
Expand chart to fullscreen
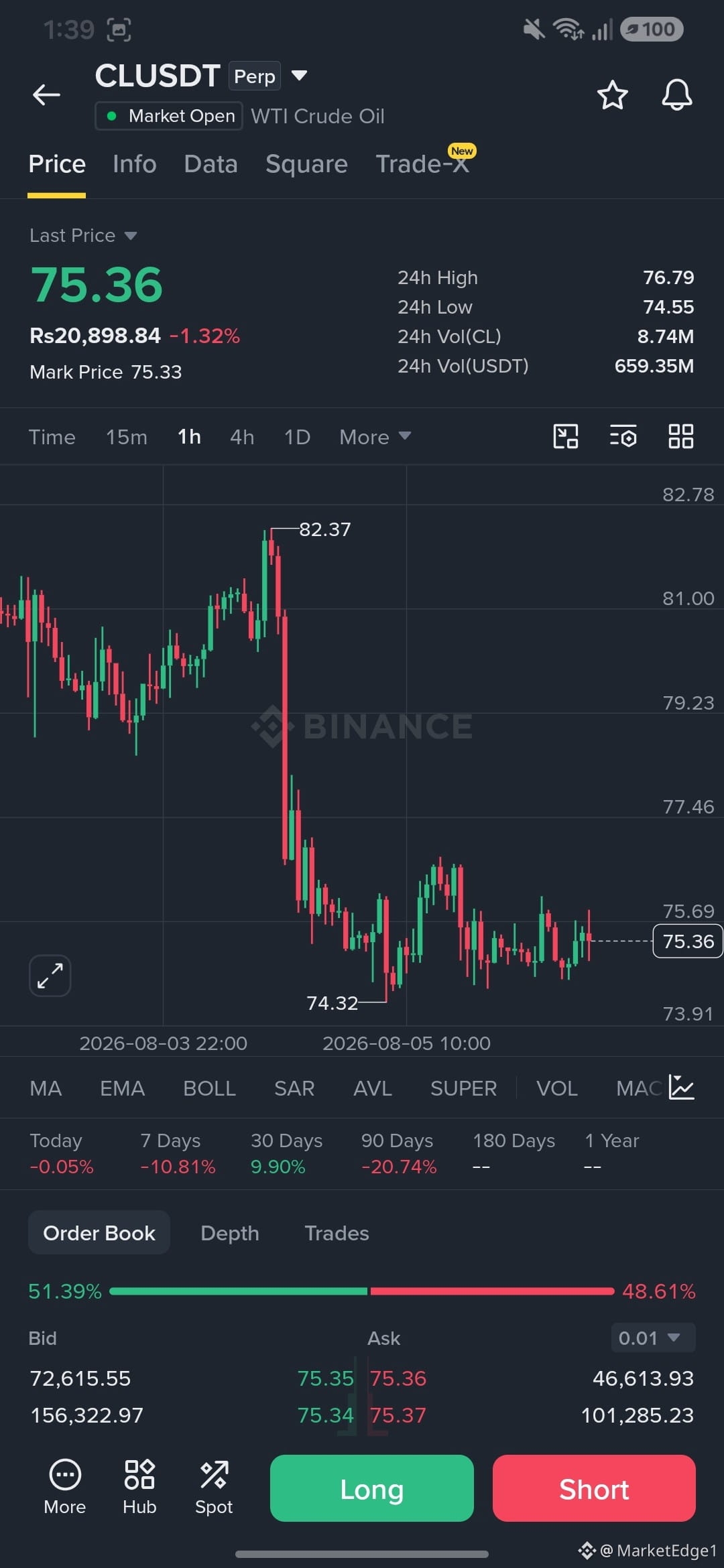pos(50,975)
